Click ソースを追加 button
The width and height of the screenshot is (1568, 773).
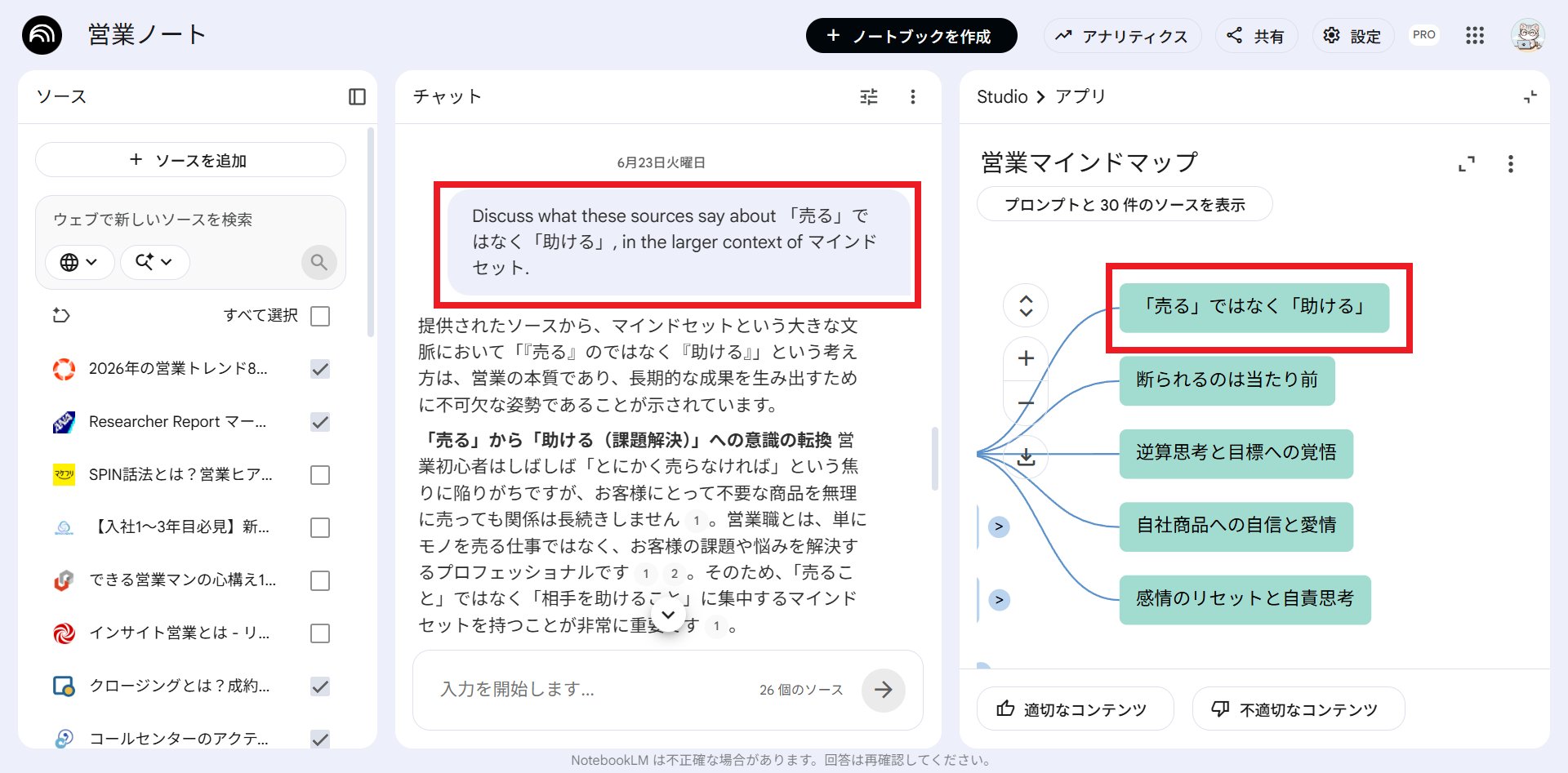pos(190,160)
